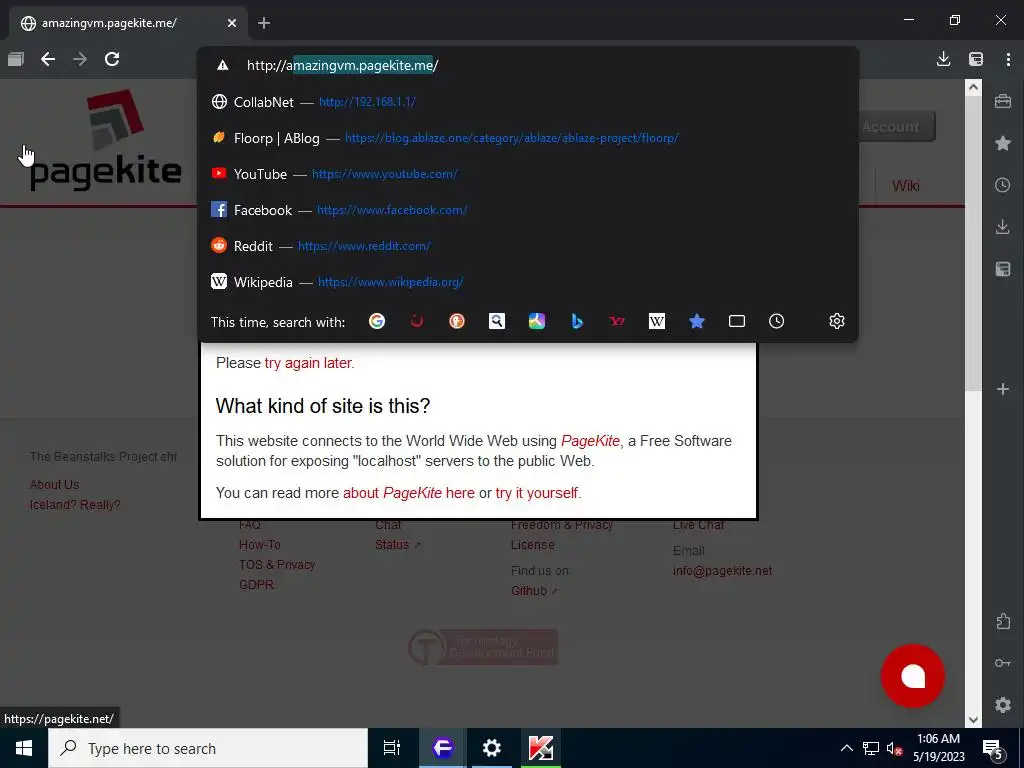Go forward to next page
This screenshot has width=1024, height=768.
[x=80, y=59]
